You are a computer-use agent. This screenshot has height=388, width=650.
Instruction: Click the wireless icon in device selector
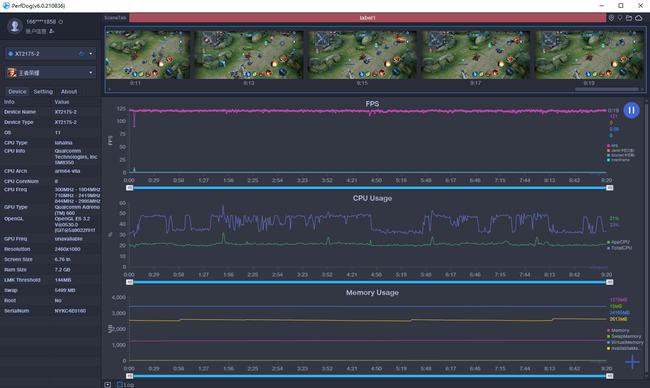click(x=82, y=53)
